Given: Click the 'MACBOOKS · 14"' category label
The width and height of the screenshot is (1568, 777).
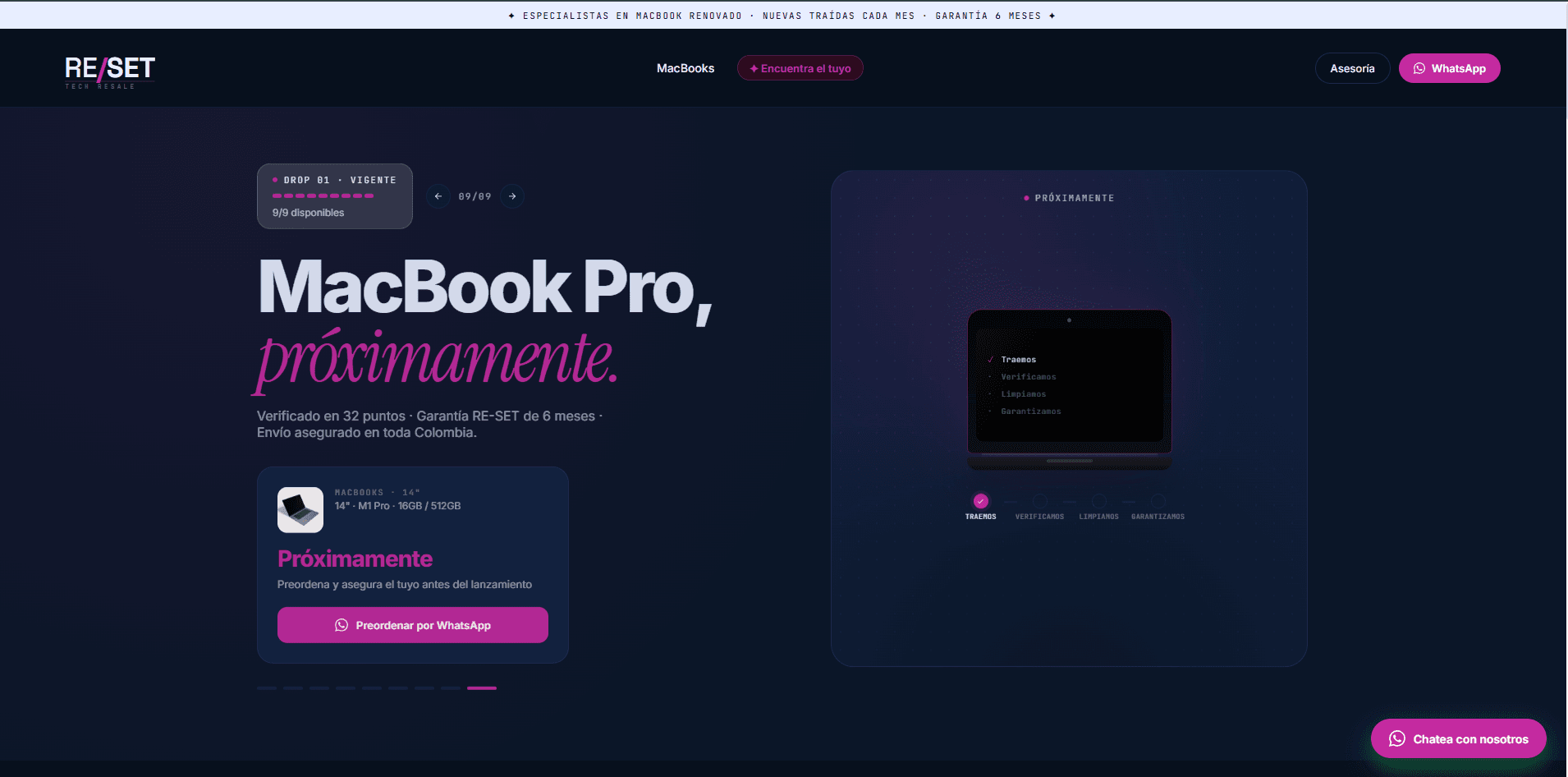Looking at the screenshot, I should [x=378, y=493].
